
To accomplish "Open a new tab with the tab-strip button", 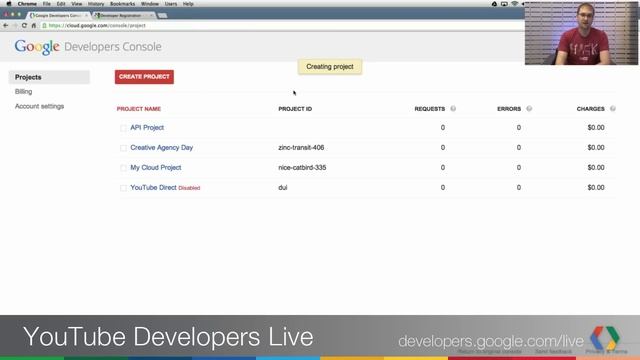I will click(x=162, y=16).
